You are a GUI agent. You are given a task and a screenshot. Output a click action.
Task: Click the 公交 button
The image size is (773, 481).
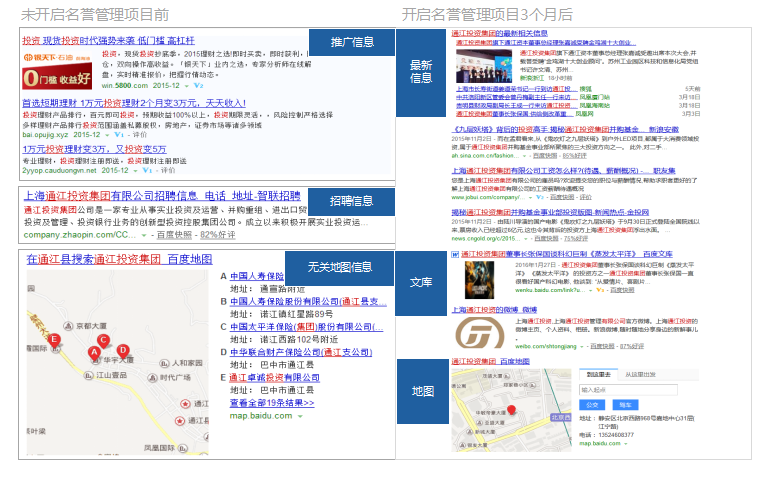click(x=592, y=405)
